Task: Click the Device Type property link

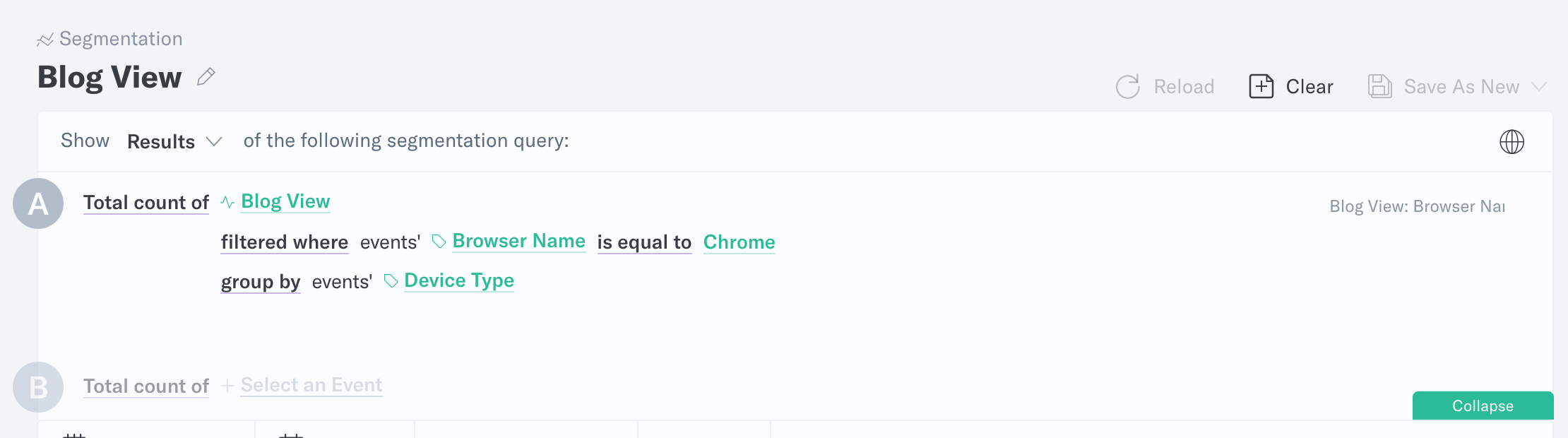Action: [459, 281]
